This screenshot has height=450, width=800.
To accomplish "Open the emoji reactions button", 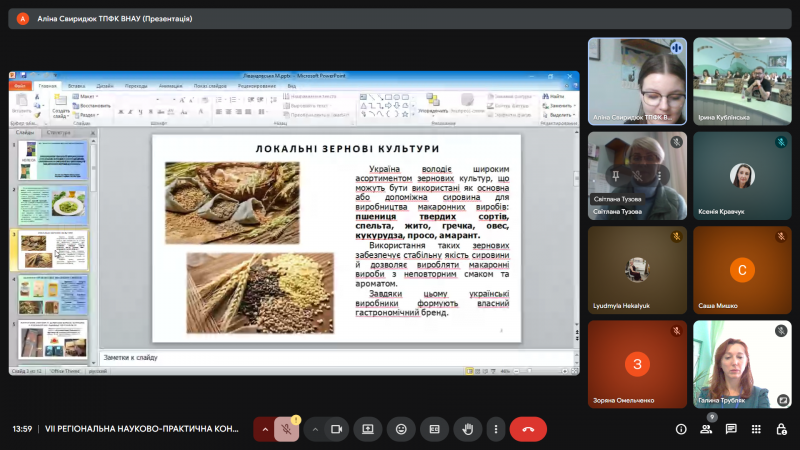I will [401, 429].
